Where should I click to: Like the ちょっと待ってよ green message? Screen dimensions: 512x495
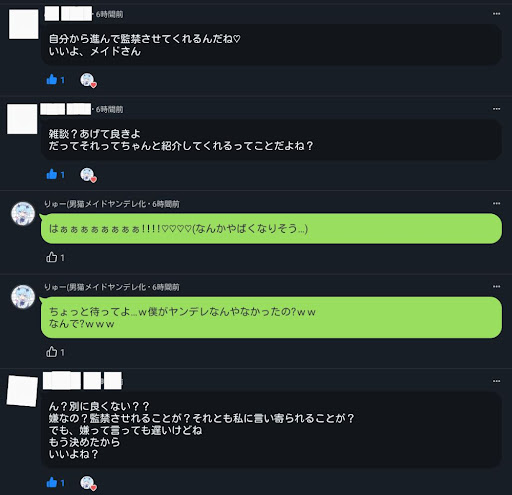click(x=55, y=352)
